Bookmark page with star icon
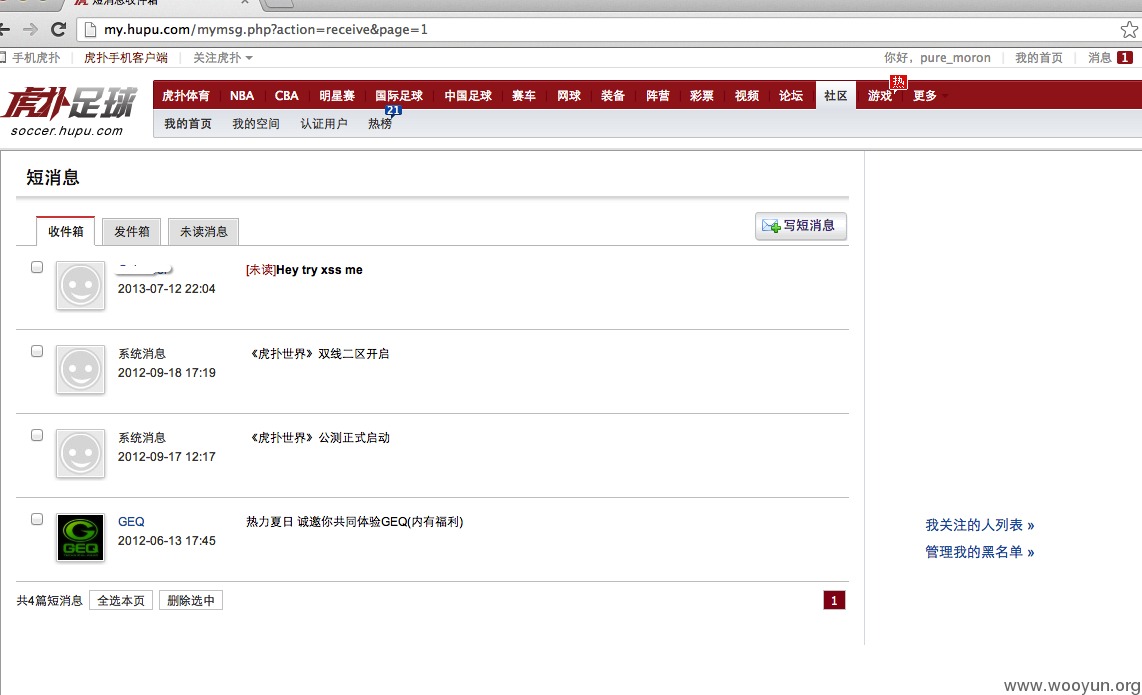The image size is (1142, 695). [1129, 29]
